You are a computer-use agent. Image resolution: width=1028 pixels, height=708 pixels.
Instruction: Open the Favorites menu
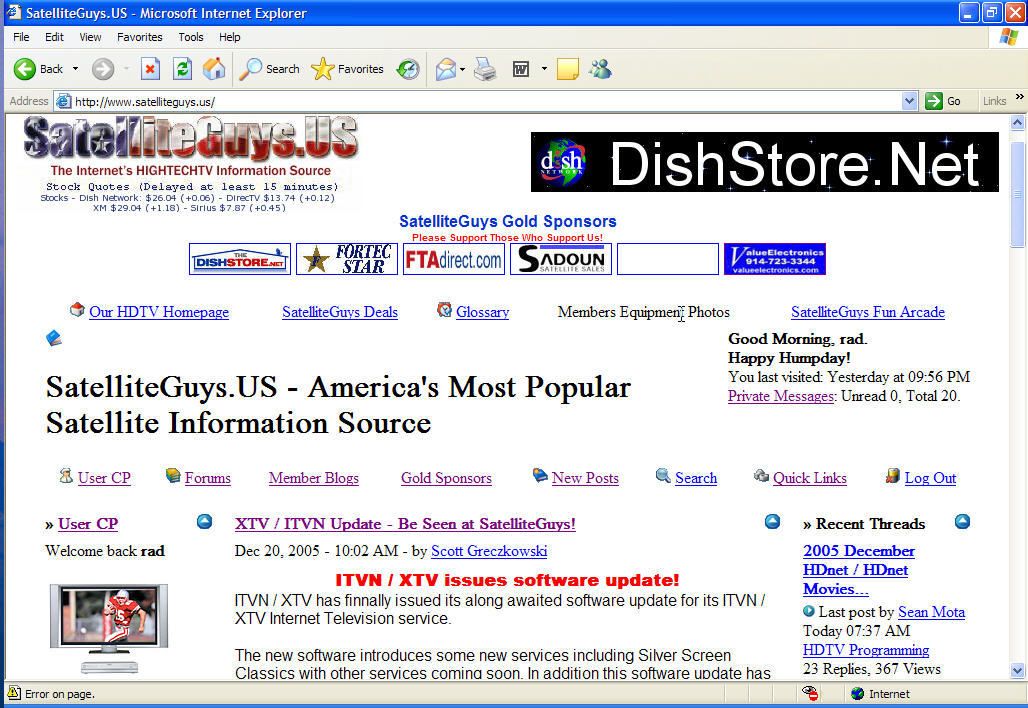(x=140, y=37)
